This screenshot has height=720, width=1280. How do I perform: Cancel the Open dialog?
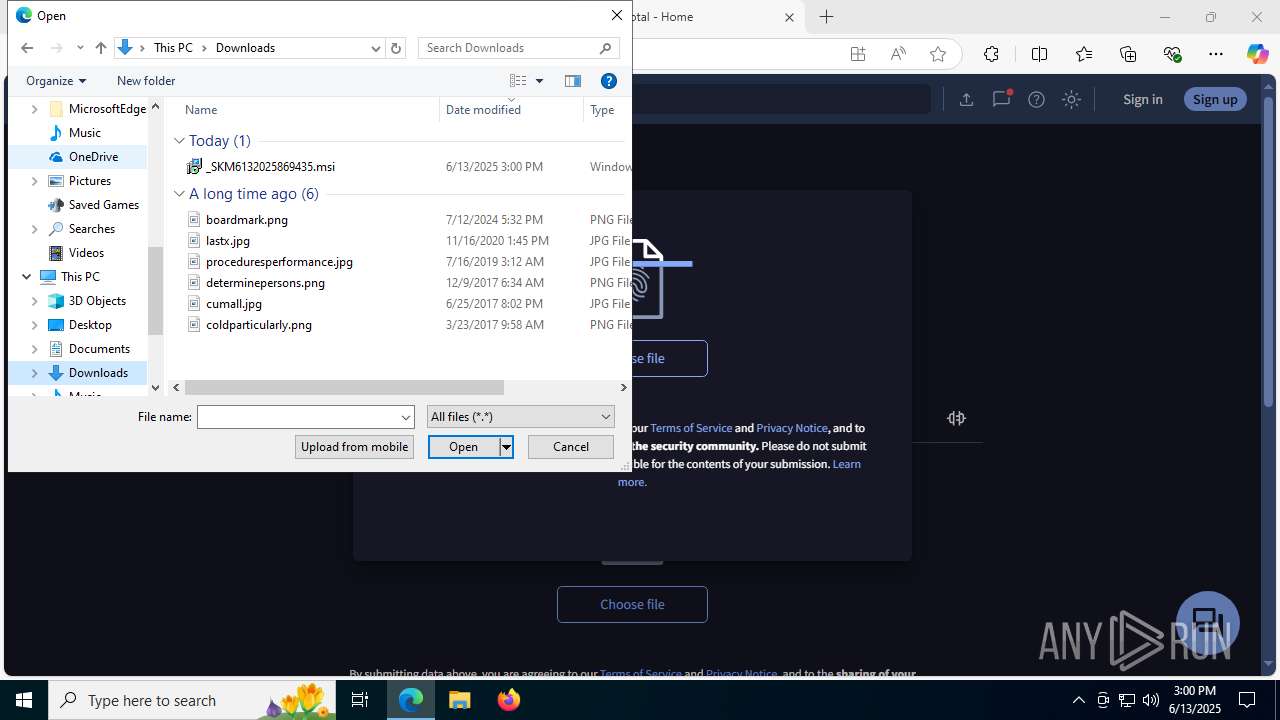click(571, 447)
